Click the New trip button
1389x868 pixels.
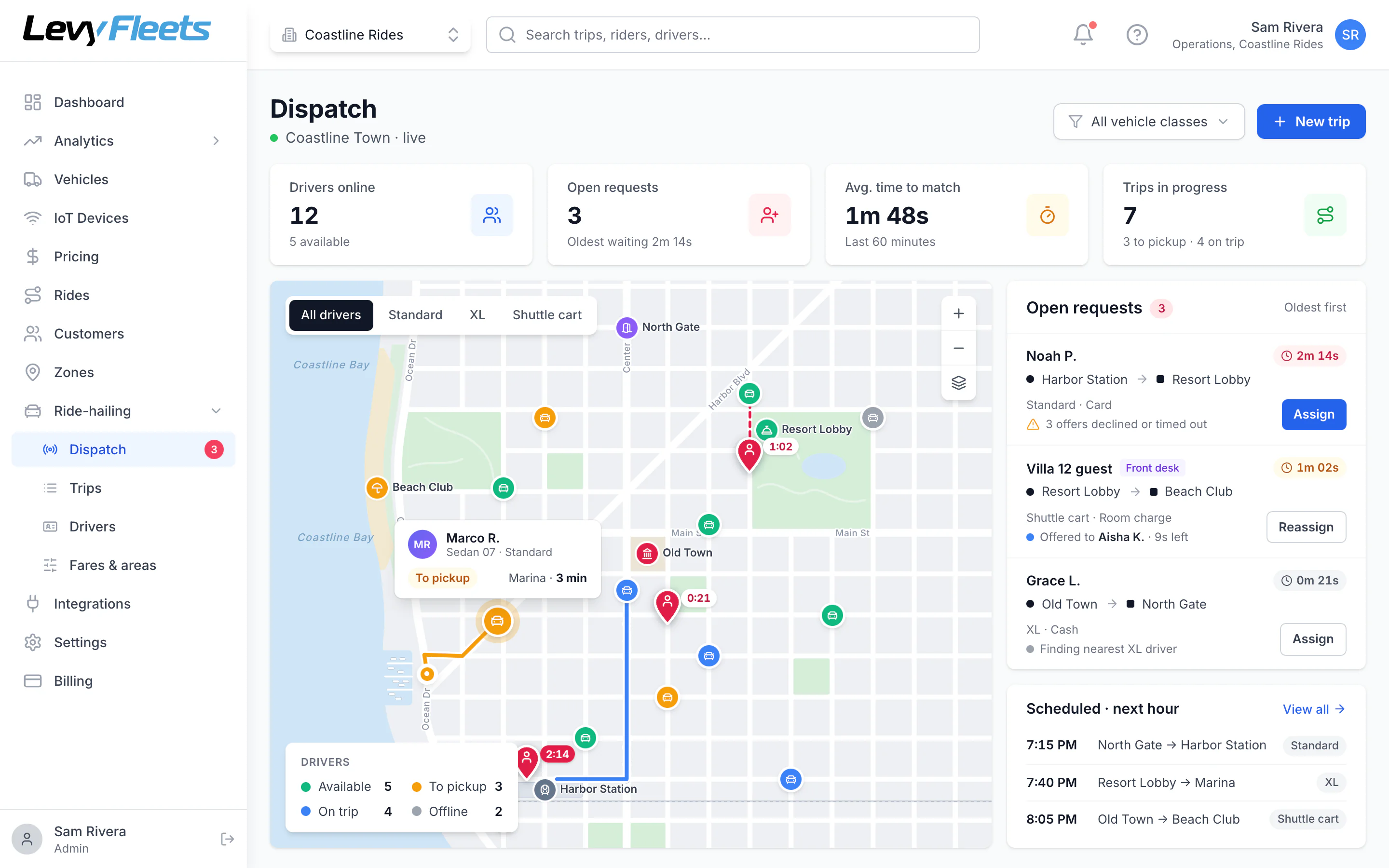pyautogui.click(x=1311, y=122)
